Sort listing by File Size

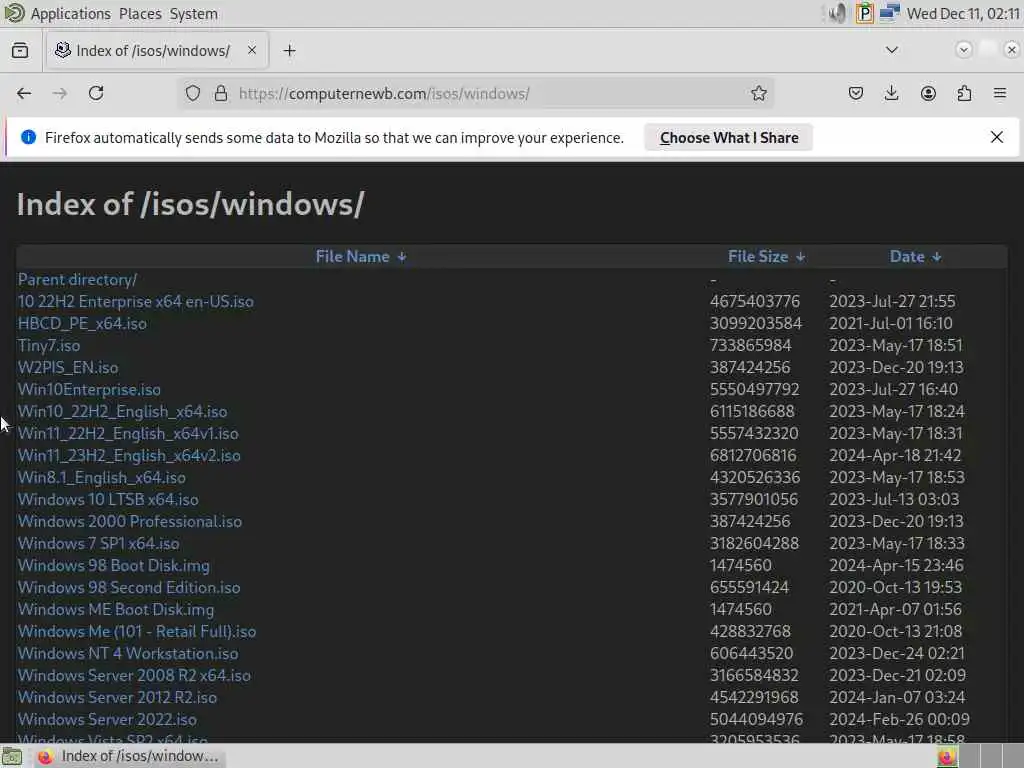[767, 257]
